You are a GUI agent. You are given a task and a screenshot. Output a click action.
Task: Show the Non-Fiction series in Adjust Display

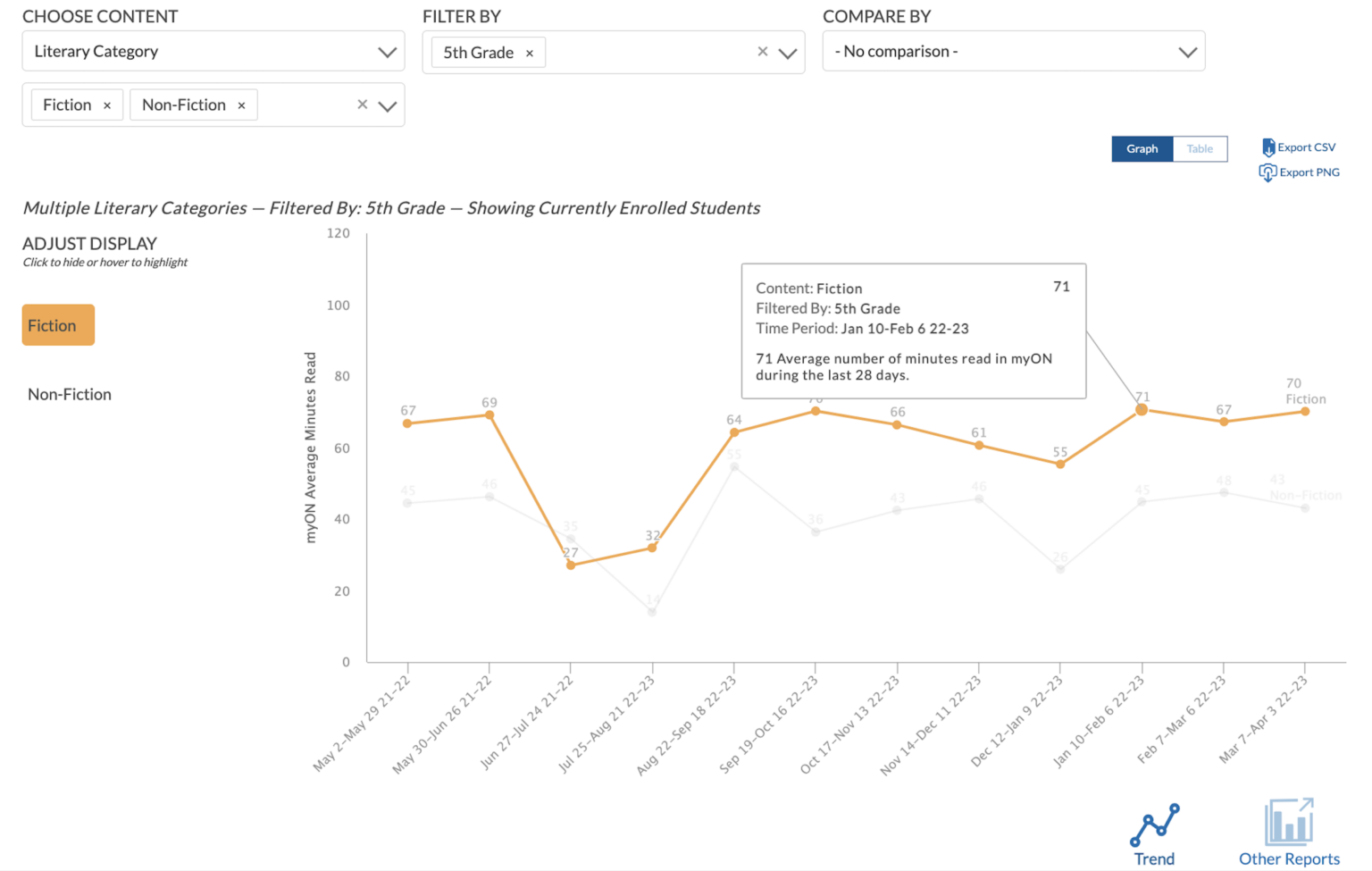pos(70,394)
